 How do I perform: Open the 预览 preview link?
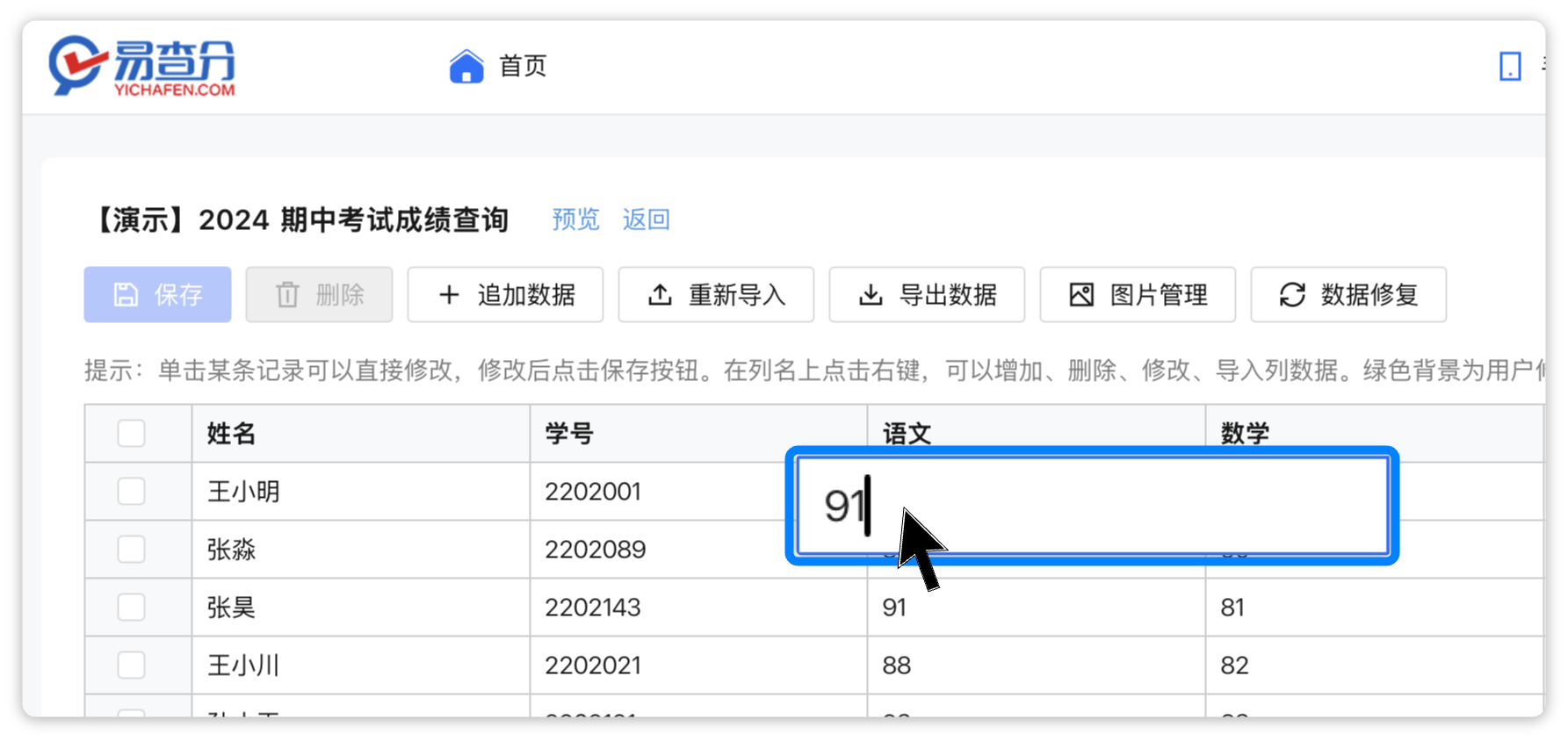(x=575, y=219)
